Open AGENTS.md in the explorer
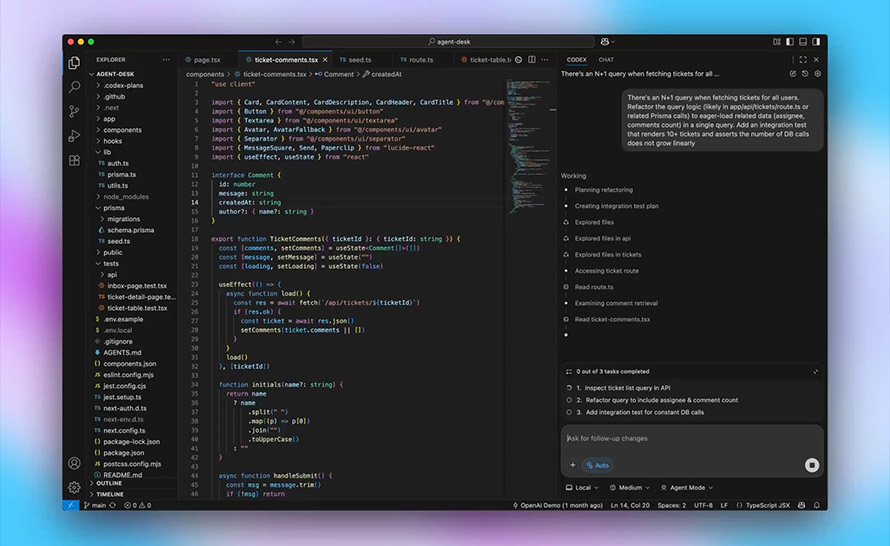This screenshot has height=546, width=890. [122, 352]
